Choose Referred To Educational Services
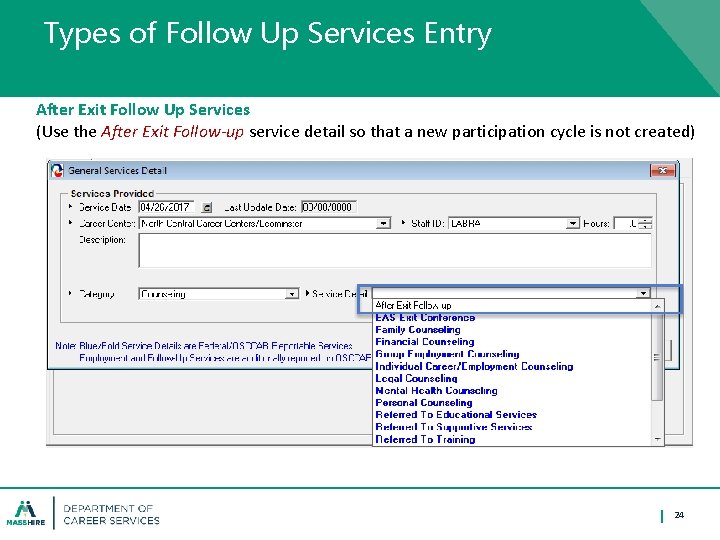 point(456,415)
